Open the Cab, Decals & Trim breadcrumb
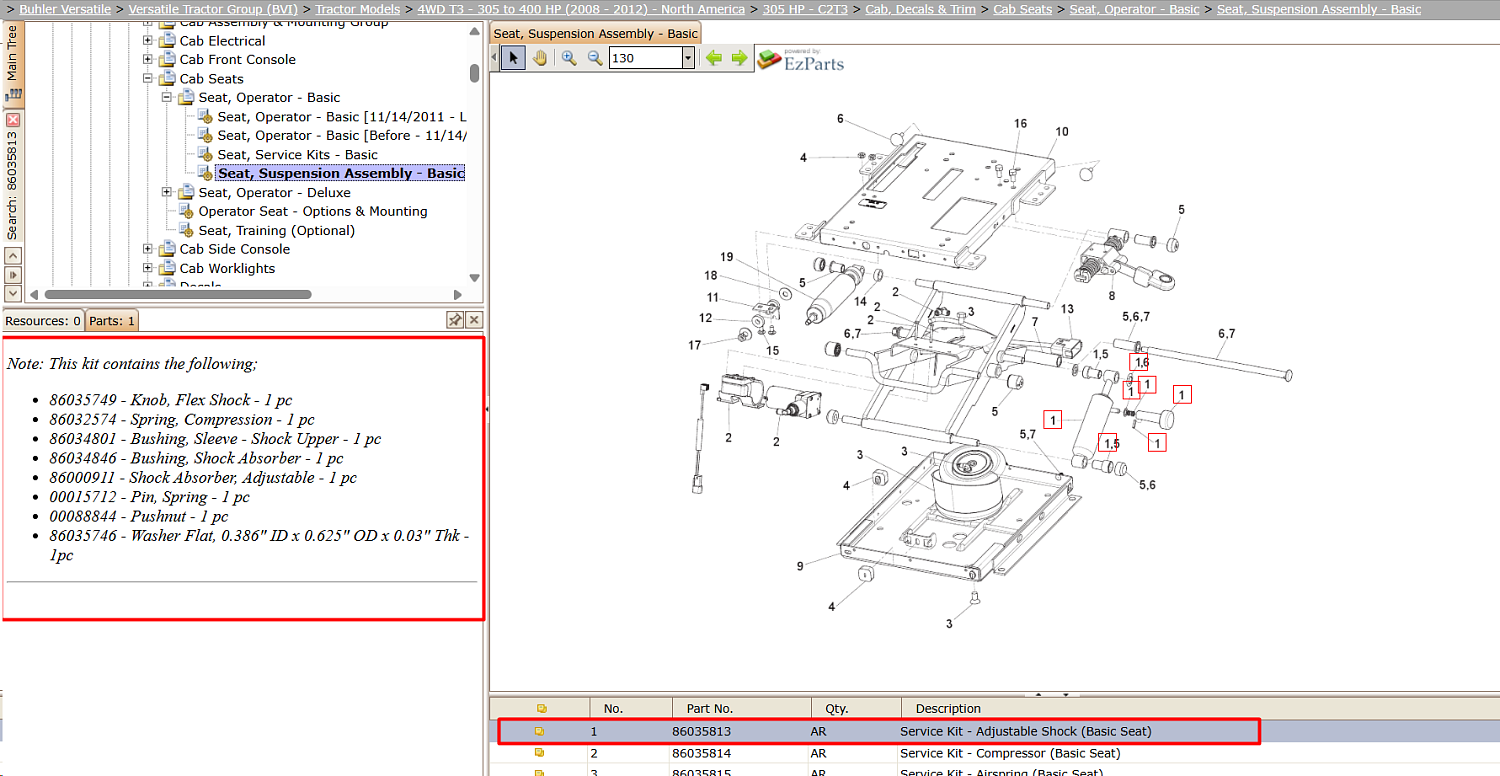This screenshot has width=1500, height=776. 920,9
